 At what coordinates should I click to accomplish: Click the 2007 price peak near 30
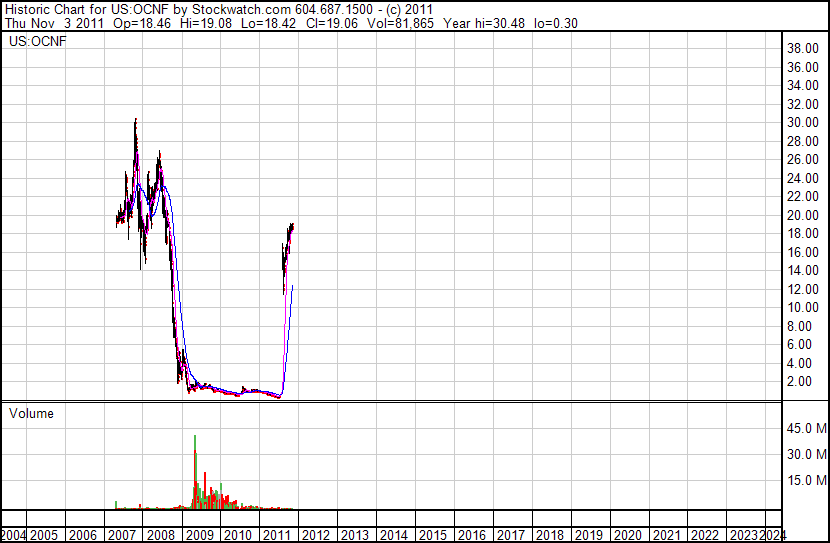135,122
